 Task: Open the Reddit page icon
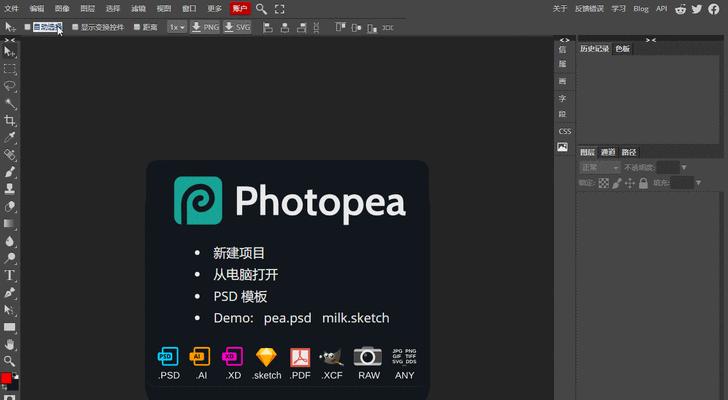pyautogui.click(x=681, y=9)
